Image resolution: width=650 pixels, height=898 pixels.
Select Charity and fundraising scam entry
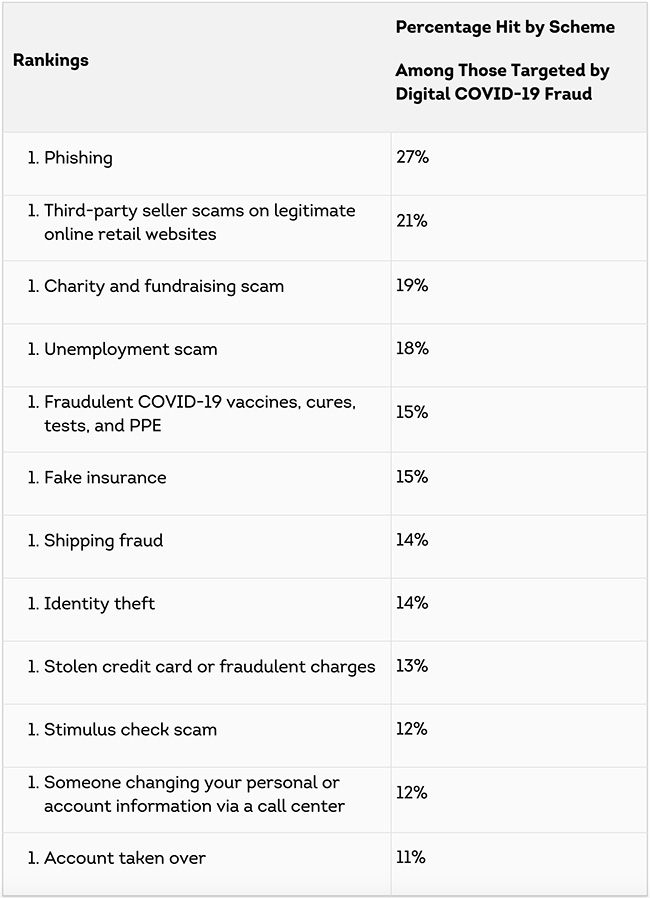click(x=164, y=286)
